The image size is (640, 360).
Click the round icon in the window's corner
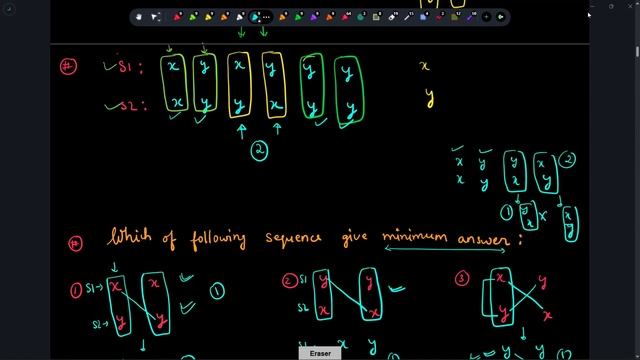9,9
